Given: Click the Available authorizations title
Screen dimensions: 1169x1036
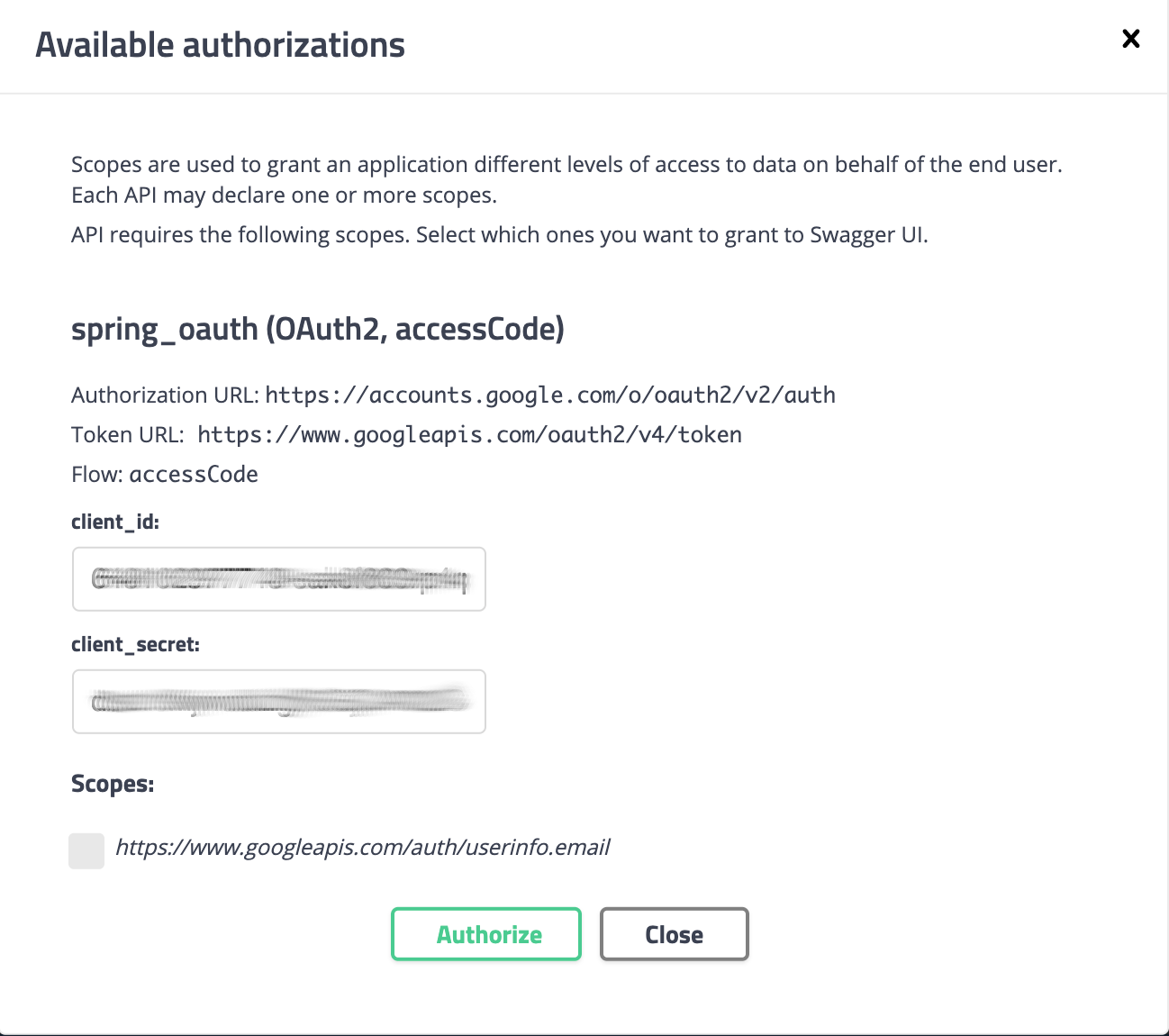Looking at the screenshot, I should (220, 45).
